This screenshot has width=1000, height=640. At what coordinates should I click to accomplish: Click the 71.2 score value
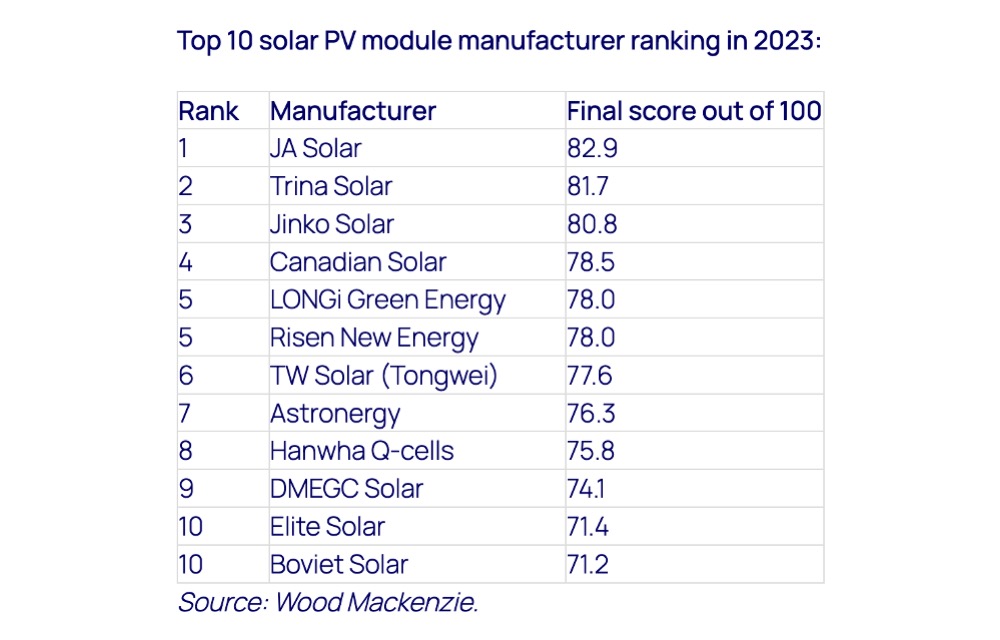[588, 565]
